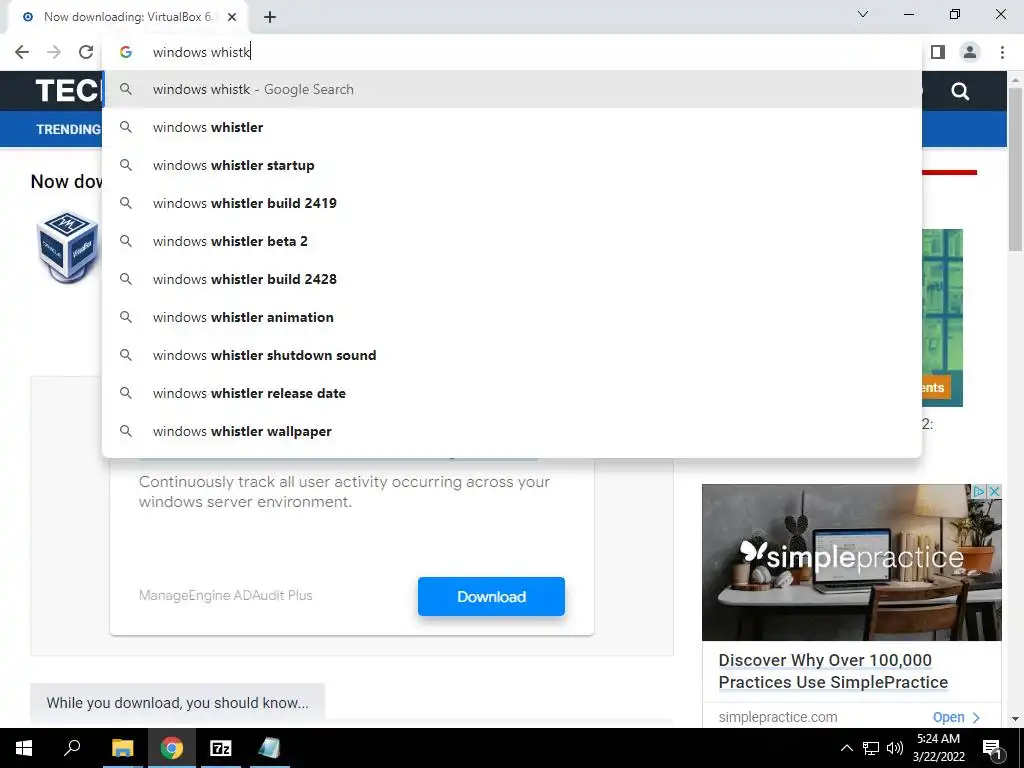Click the Open link on SimplePractice ad
Image resolution: width=1024 pixels, height=768 pixels.
pos(956,717)
